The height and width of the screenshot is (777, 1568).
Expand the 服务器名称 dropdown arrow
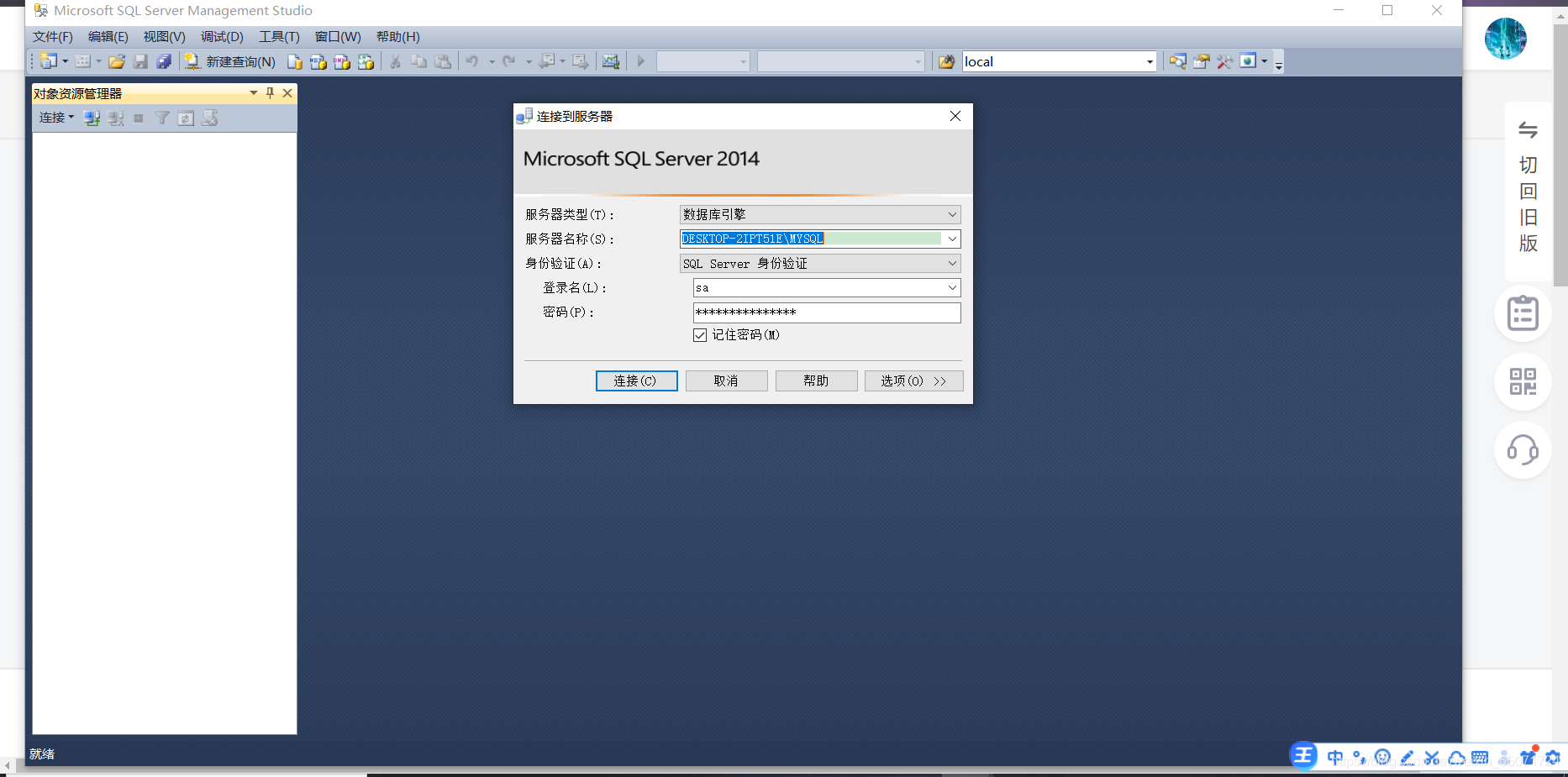[952, 239]
